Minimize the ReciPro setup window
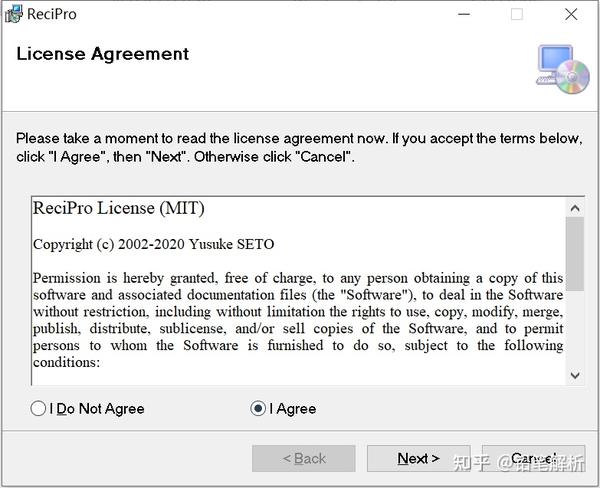600x488 pixels. click(x=463, y=14)
